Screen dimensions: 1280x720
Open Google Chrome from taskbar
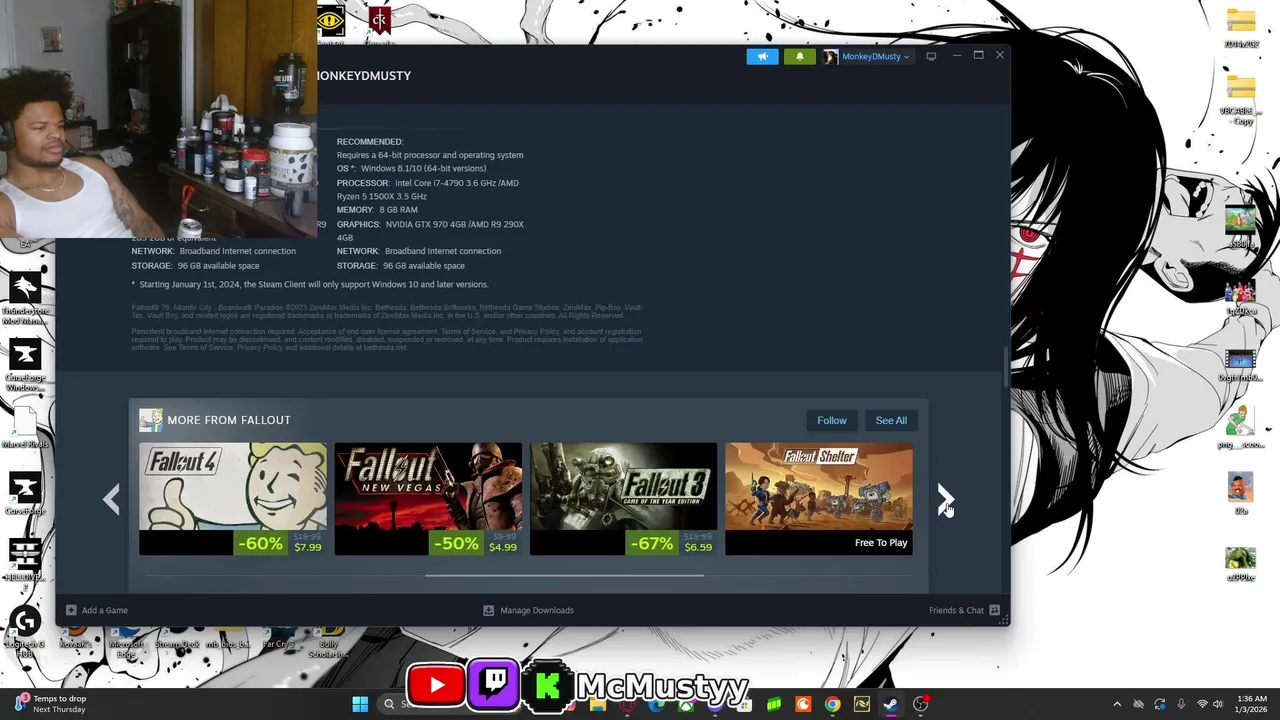[832, 704]
